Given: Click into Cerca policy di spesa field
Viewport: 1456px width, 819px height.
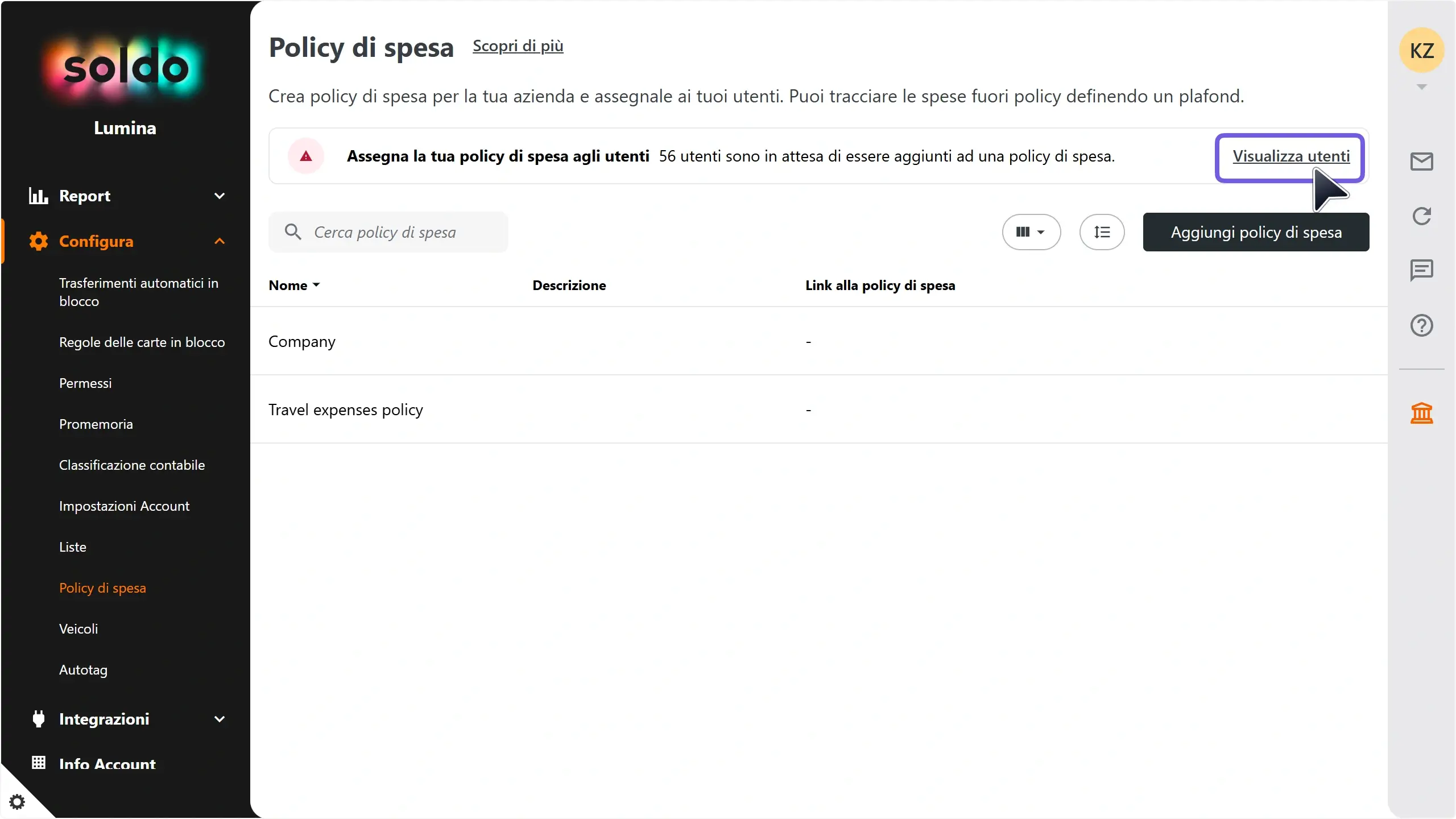Looking at the screenshot, I should [x=388, y=232].
